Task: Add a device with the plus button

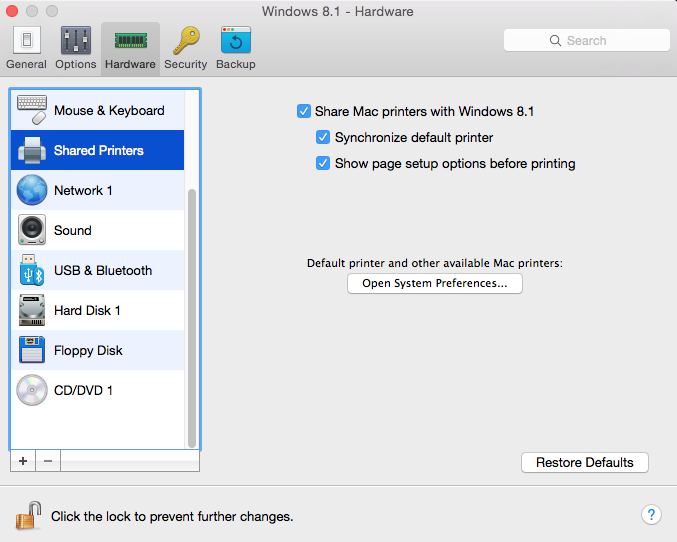Action: coord(23,461)
